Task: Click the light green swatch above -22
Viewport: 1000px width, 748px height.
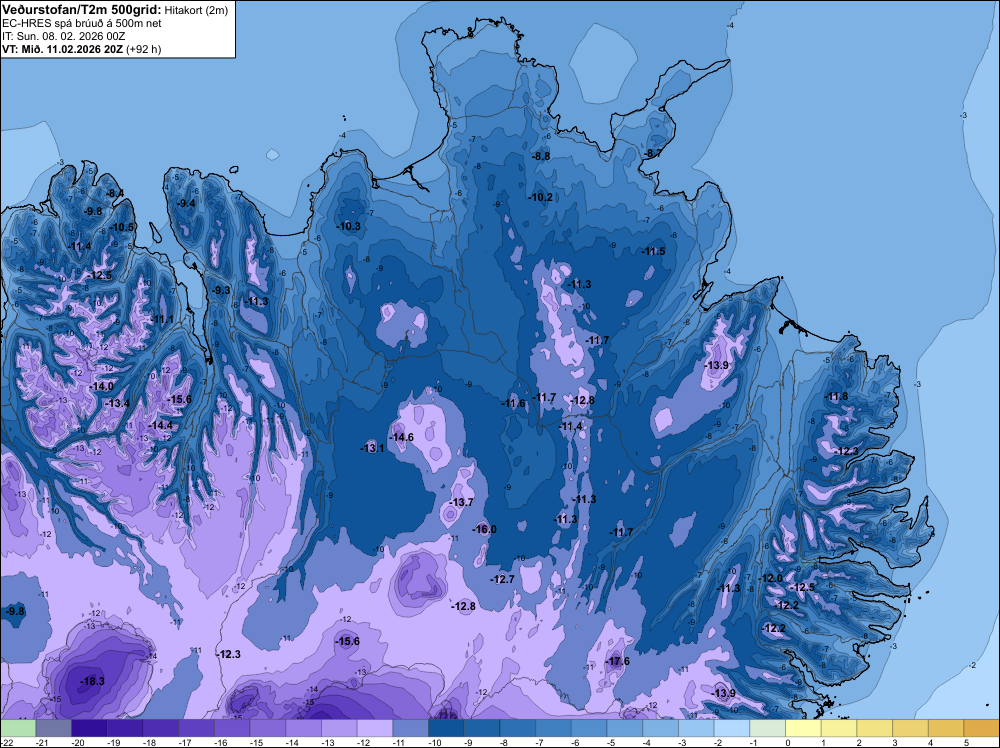Action: click(x=18, y=728)
